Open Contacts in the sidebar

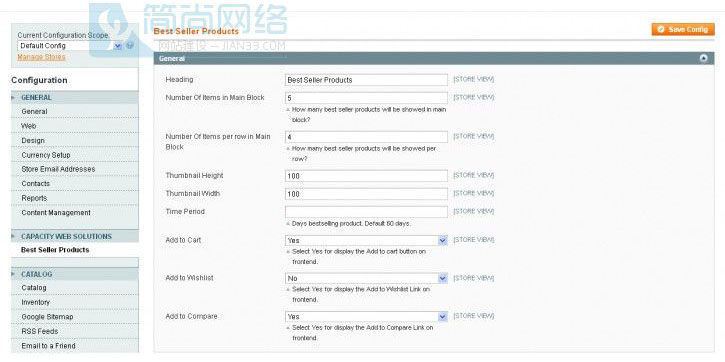[x=36, y=184]
